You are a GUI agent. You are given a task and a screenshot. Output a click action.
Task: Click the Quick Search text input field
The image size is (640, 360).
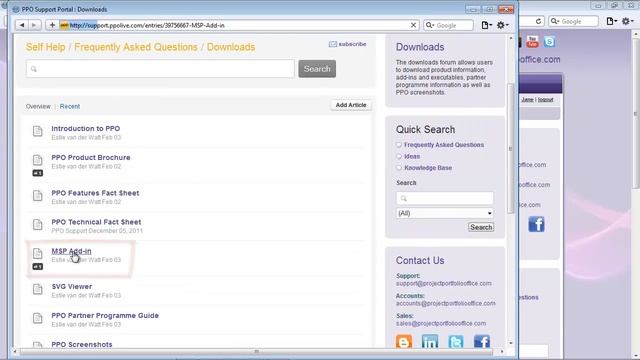click(444, 198)
